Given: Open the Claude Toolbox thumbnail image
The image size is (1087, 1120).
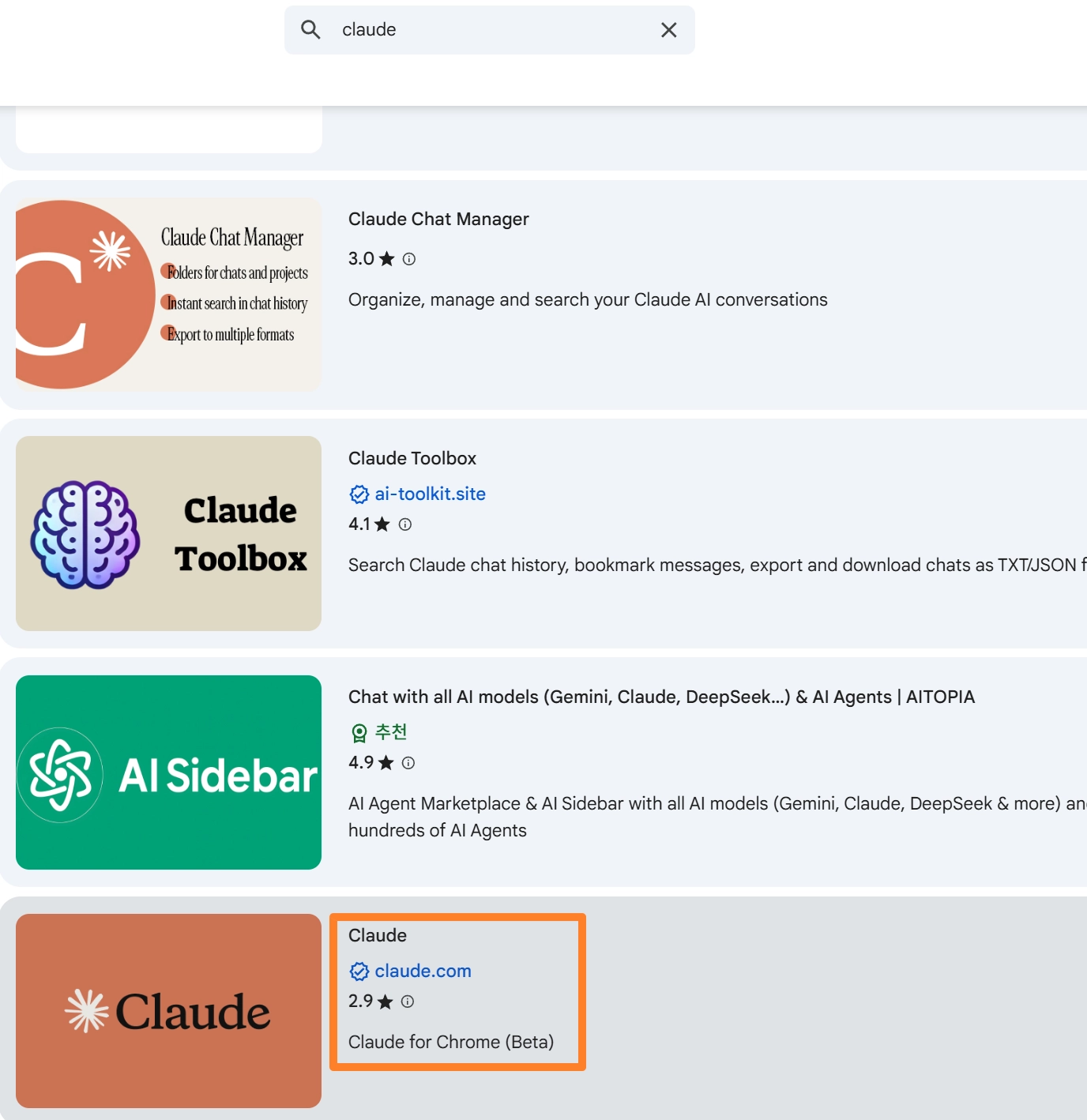Looking at the screenshot, I should (168, 533).
